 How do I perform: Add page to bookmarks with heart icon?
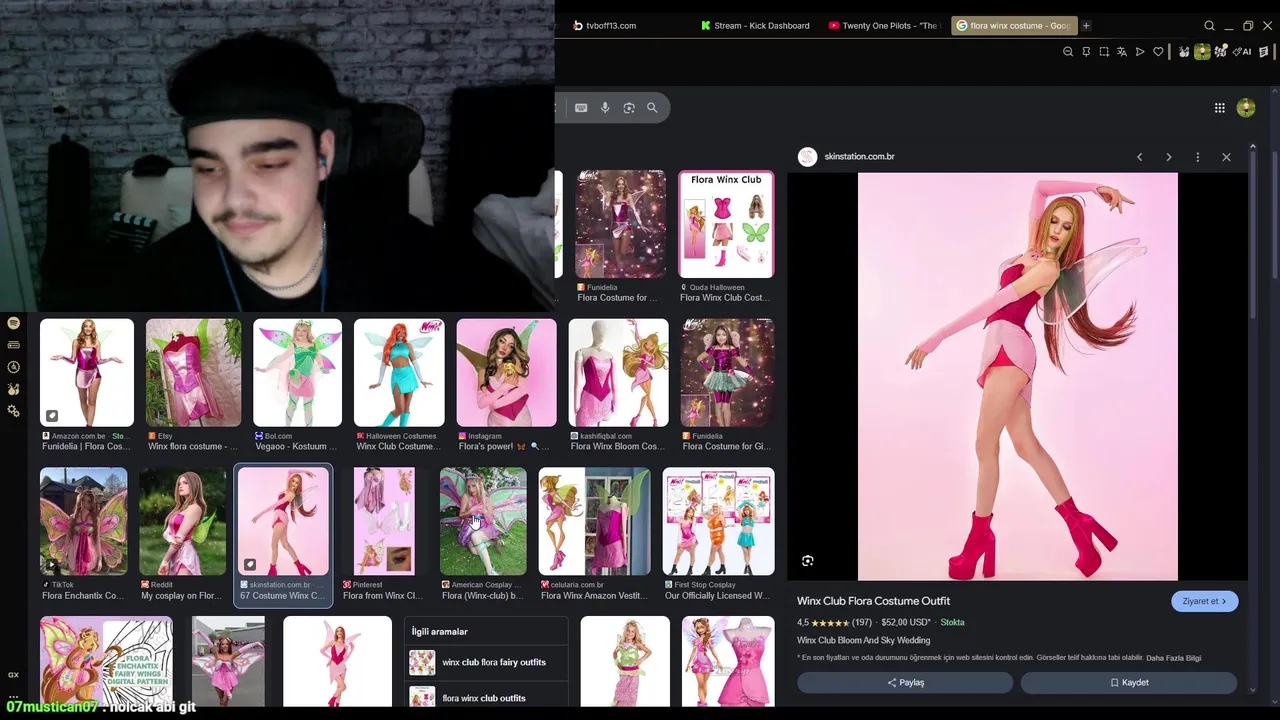click(x=1159, y=52)
